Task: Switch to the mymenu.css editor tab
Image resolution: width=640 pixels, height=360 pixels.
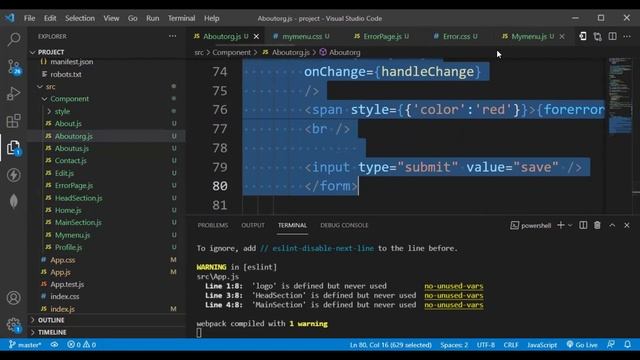Action: (302, 36)
